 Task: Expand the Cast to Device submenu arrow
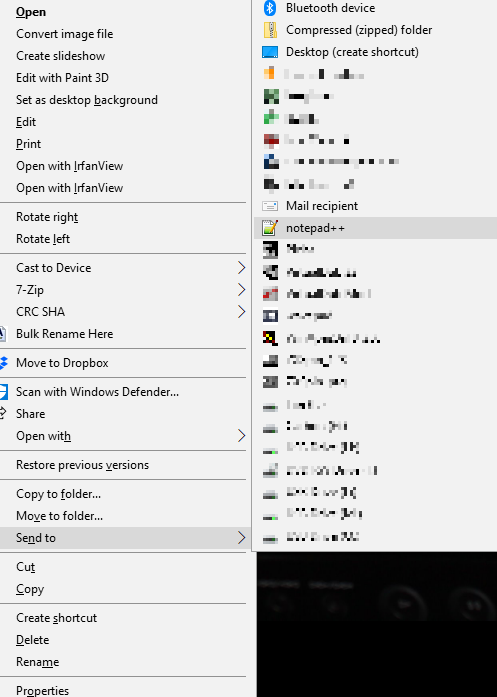(x=241, y=268)
